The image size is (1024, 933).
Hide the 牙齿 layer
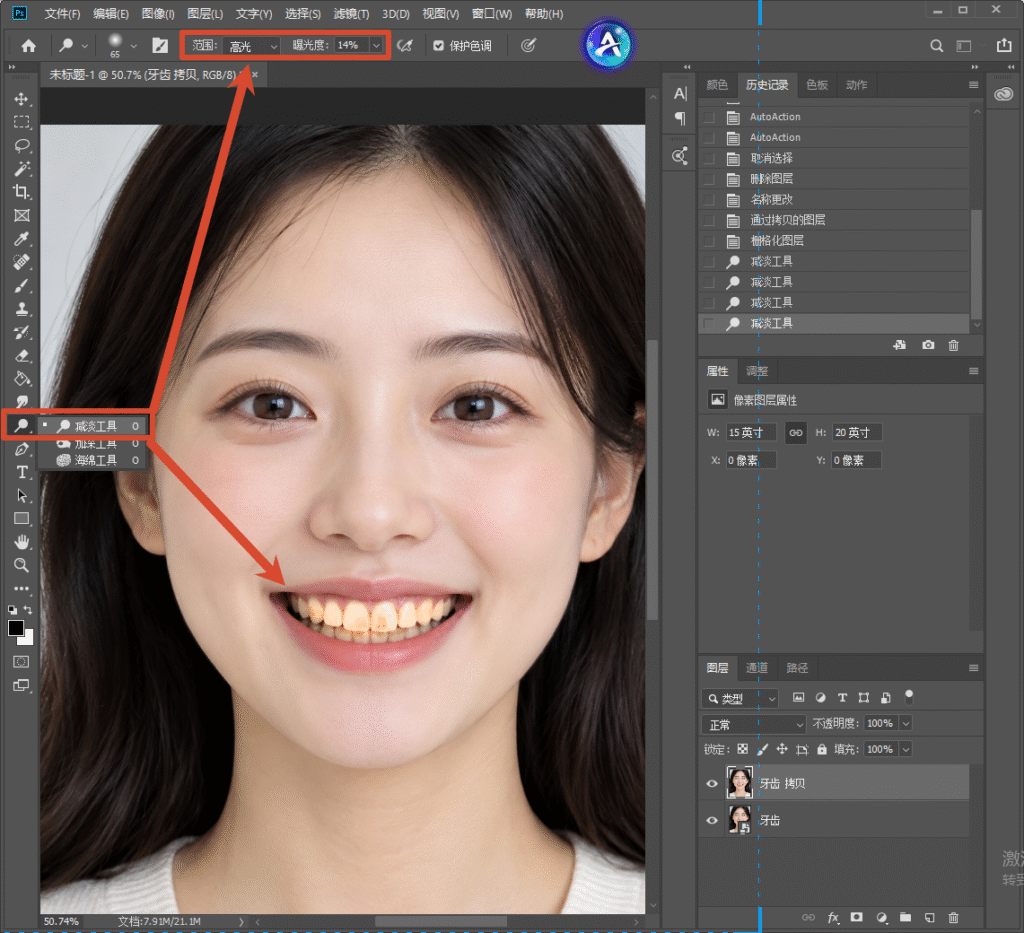pos(712,821)
